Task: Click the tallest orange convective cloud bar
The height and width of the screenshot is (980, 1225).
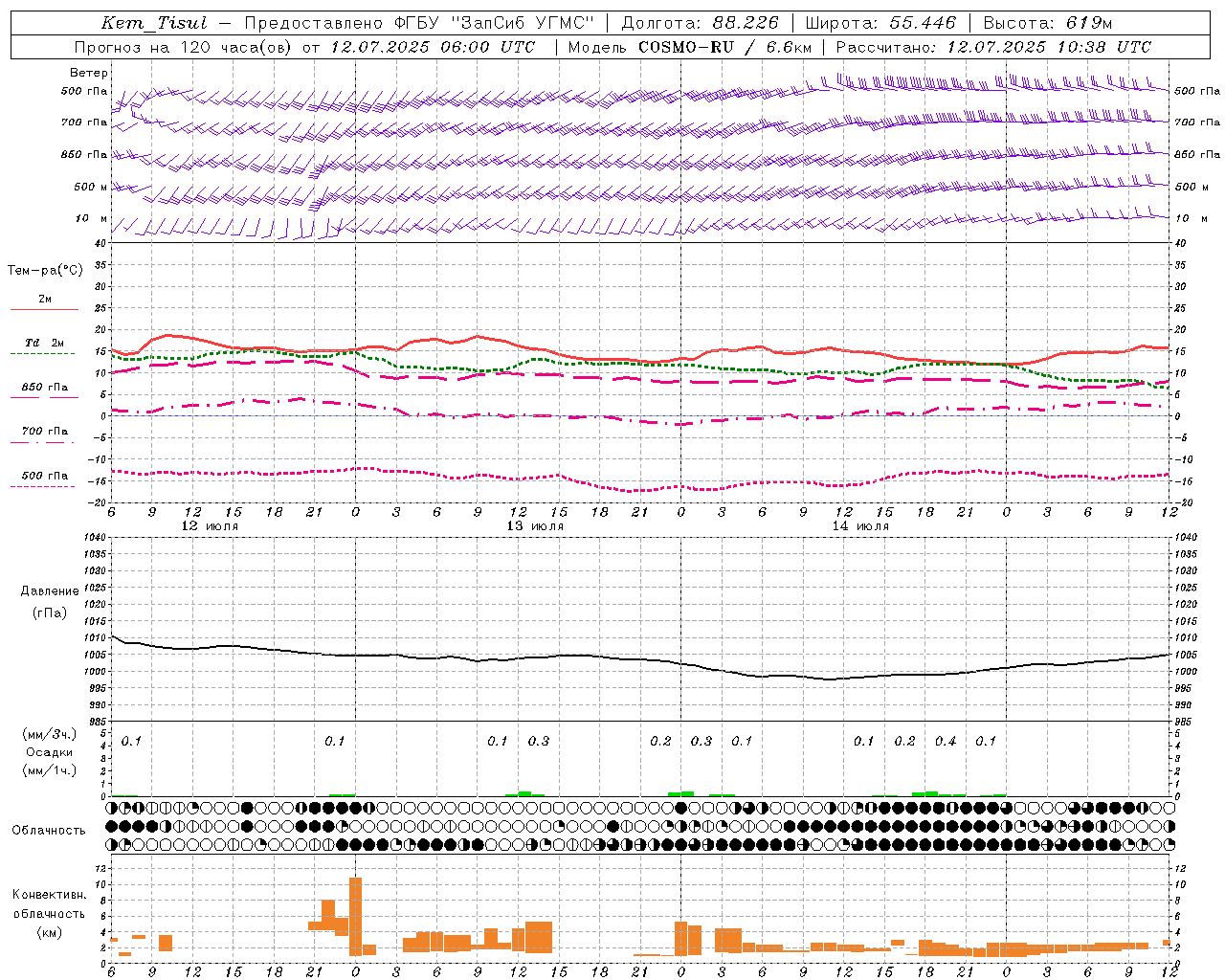Action: click(355, 916)
